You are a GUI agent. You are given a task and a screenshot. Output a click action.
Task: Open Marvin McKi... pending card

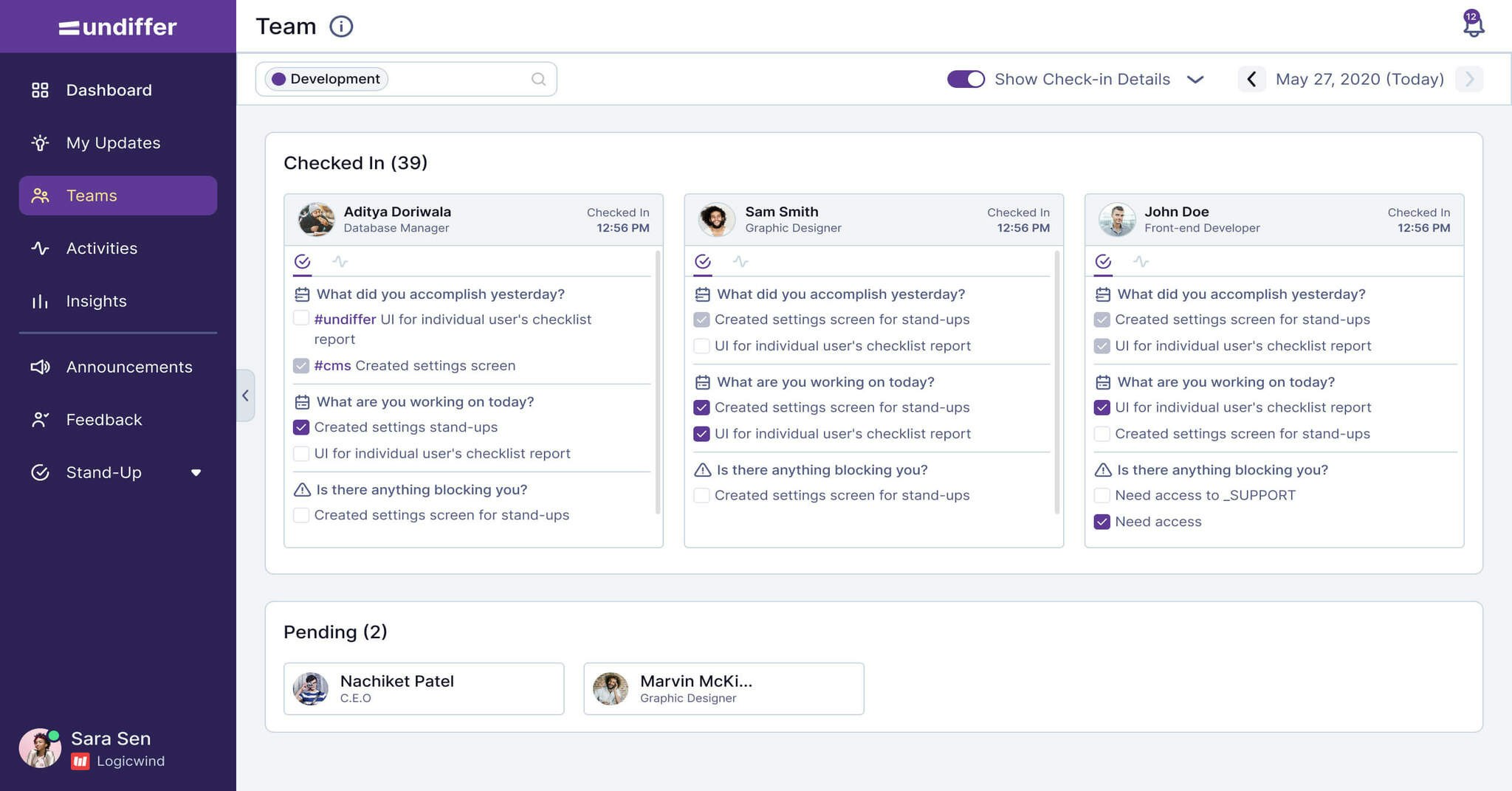[x=724, y=688]
